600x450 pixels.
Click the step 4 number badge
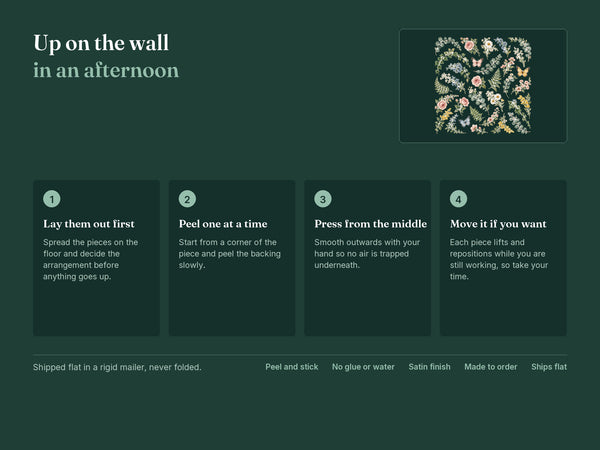pos(458,199)
